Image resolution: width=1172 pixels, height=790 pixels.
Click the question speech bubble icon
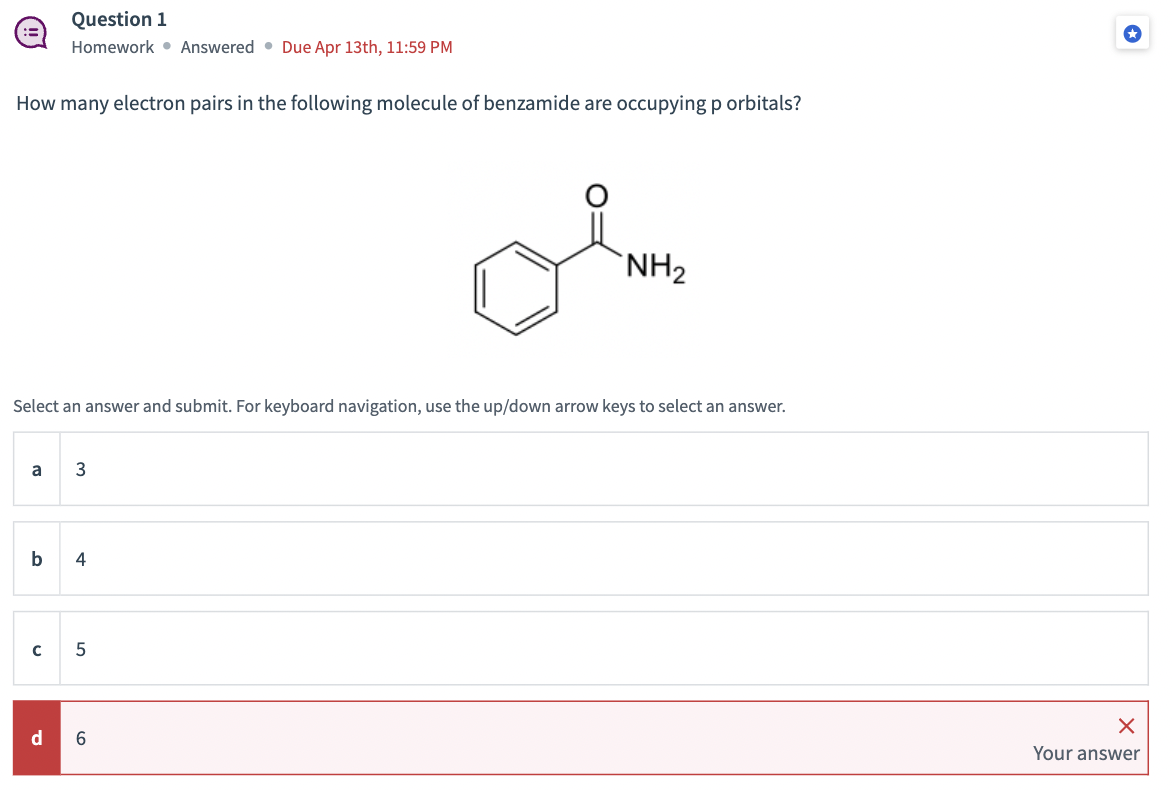click(31, 31)
